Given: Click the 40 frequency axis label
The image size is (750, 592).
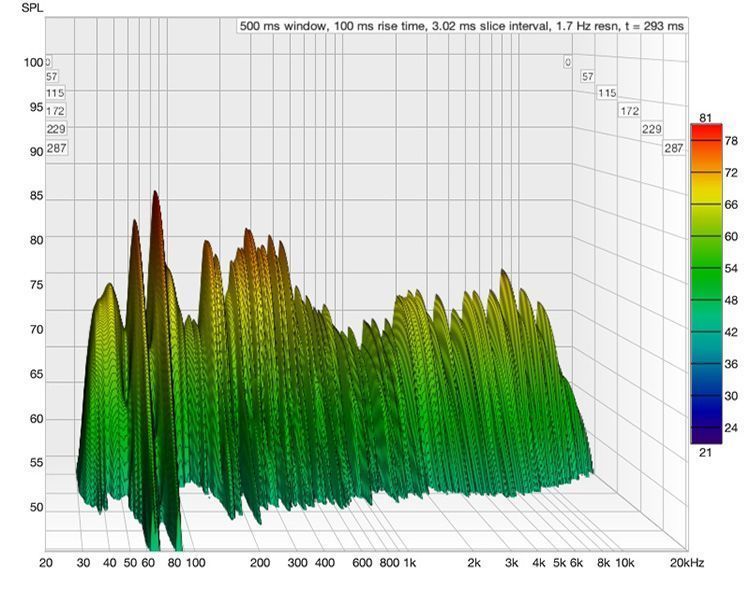Looking at the screenshot, I should click(110, 563).
